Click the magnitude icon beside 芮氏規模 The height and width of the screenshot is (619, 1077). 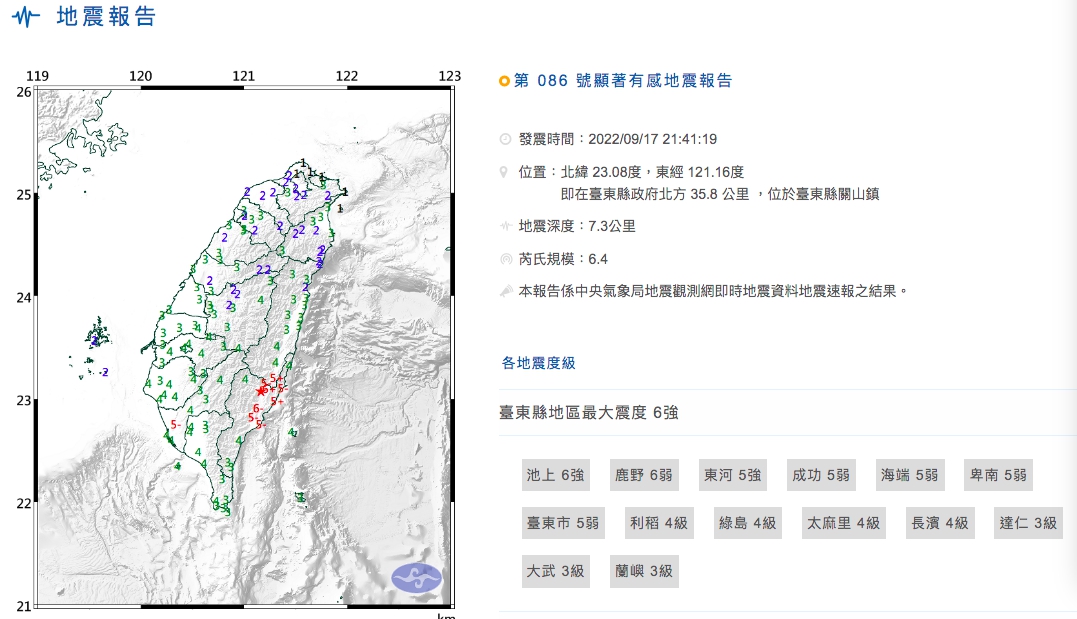tap(505, 258)
